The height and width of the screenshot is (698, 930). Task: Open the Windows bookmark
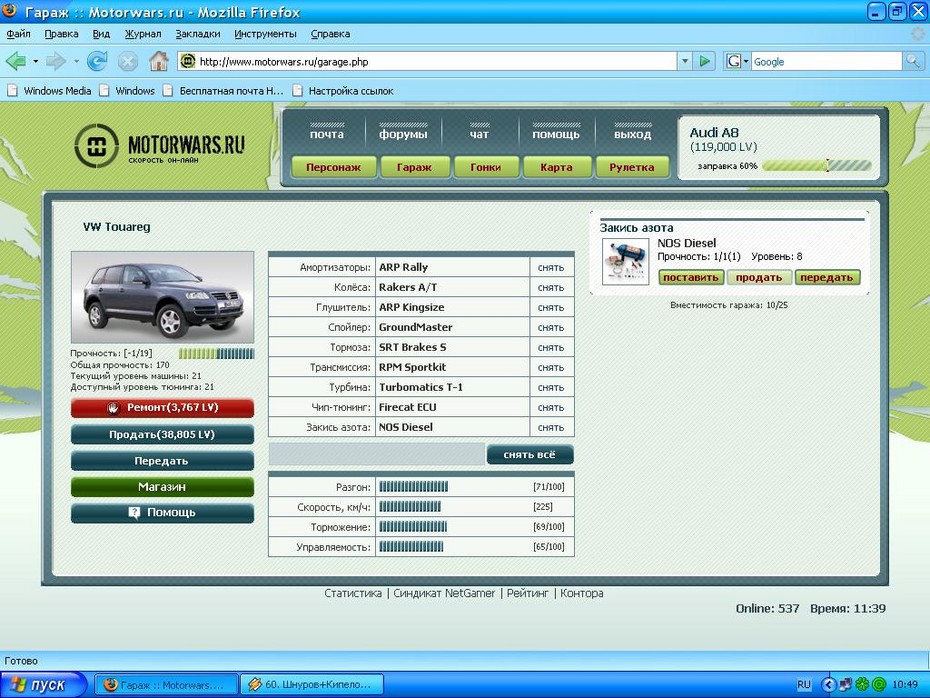(127, 91)
